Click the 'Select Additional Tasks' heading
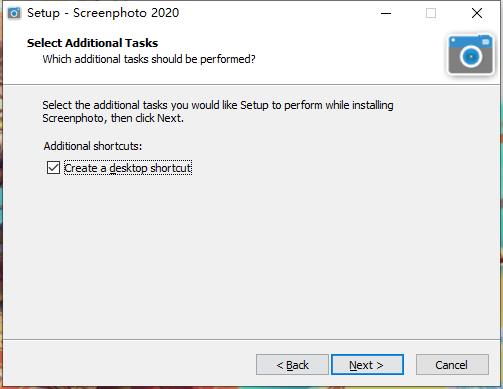The height and width of the screenshot is (389, 503). click(92, 43)
